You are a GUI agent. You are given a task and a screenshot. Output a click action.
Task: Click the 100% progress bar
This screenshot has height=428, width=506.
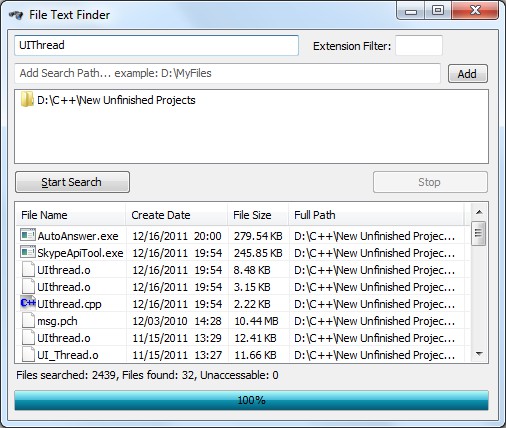coord(251,400)
